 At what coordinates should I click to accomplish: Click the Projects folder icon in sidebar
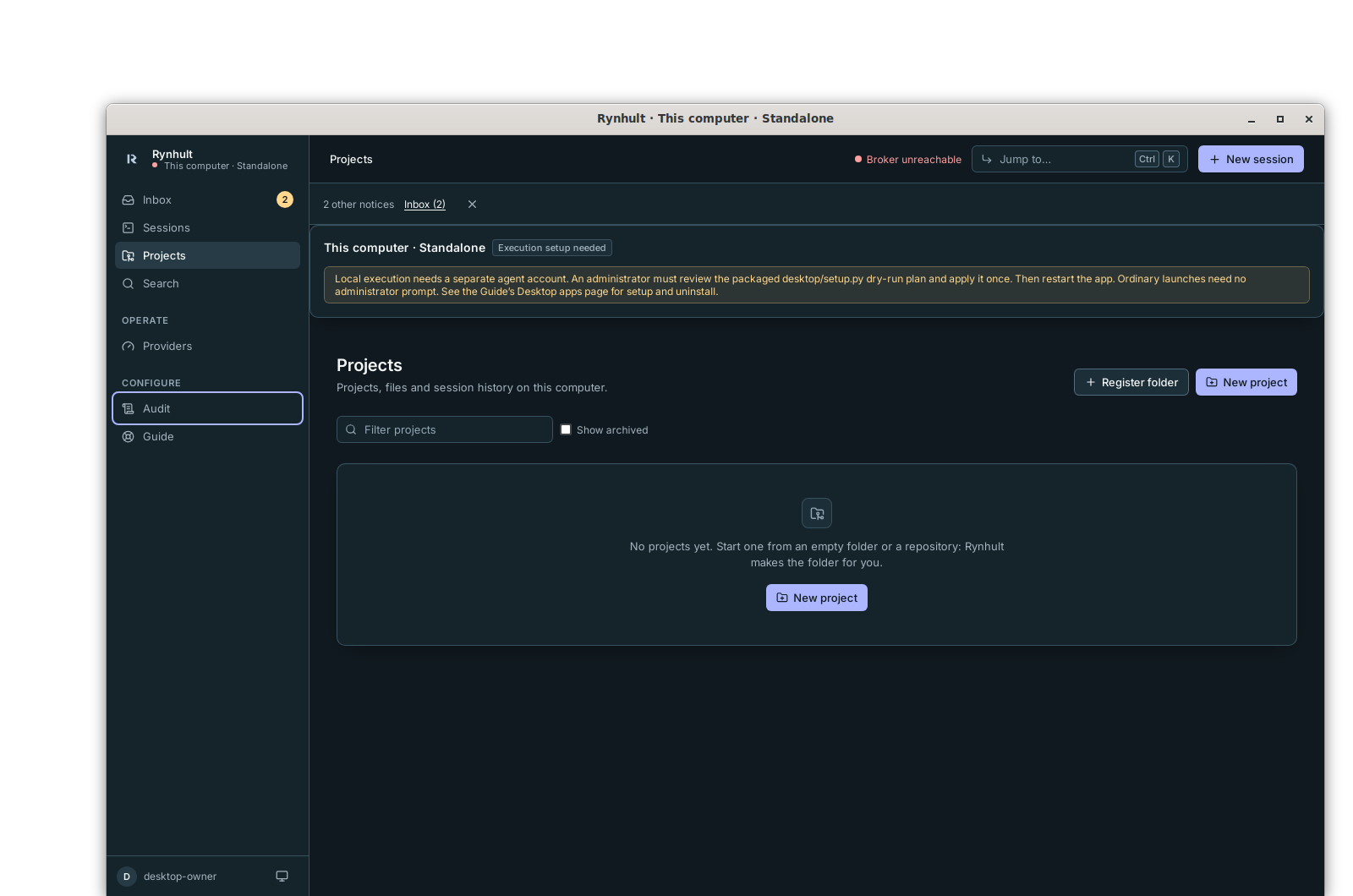pyautogui.click(x=129, y=255)
